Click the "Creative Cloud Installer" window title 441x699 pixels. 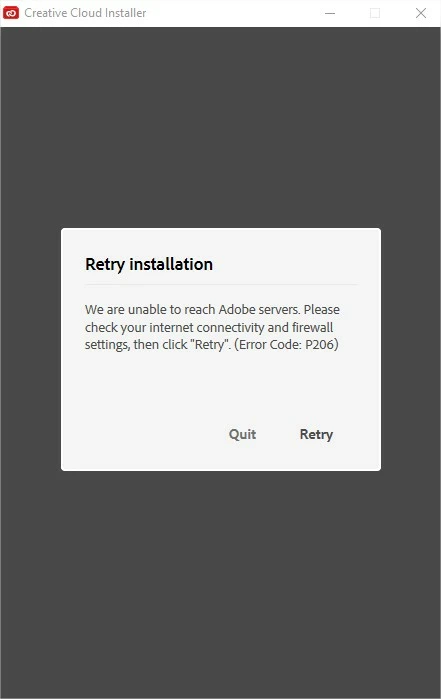(85, 13)
